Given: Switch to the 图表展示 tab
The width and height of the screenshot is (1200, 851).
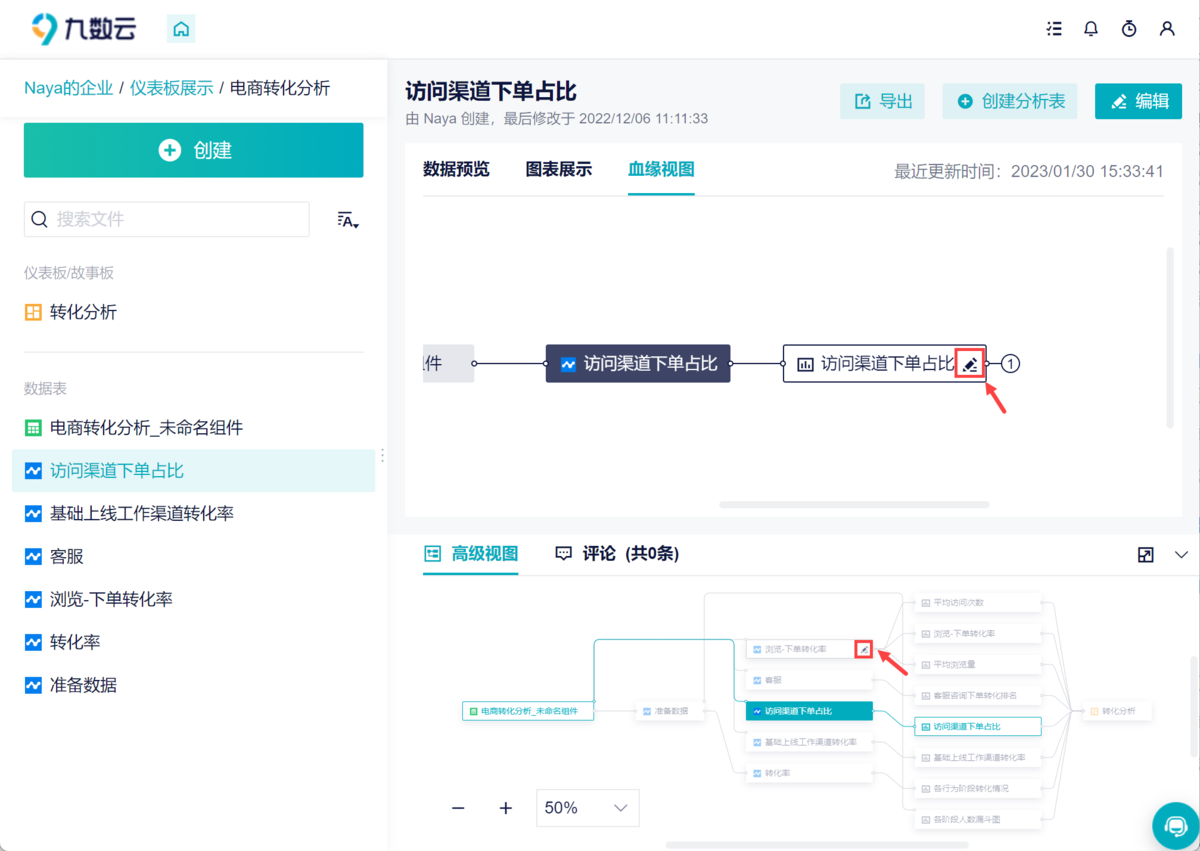Looking at the screenshot, I should [x=559, y=169].
